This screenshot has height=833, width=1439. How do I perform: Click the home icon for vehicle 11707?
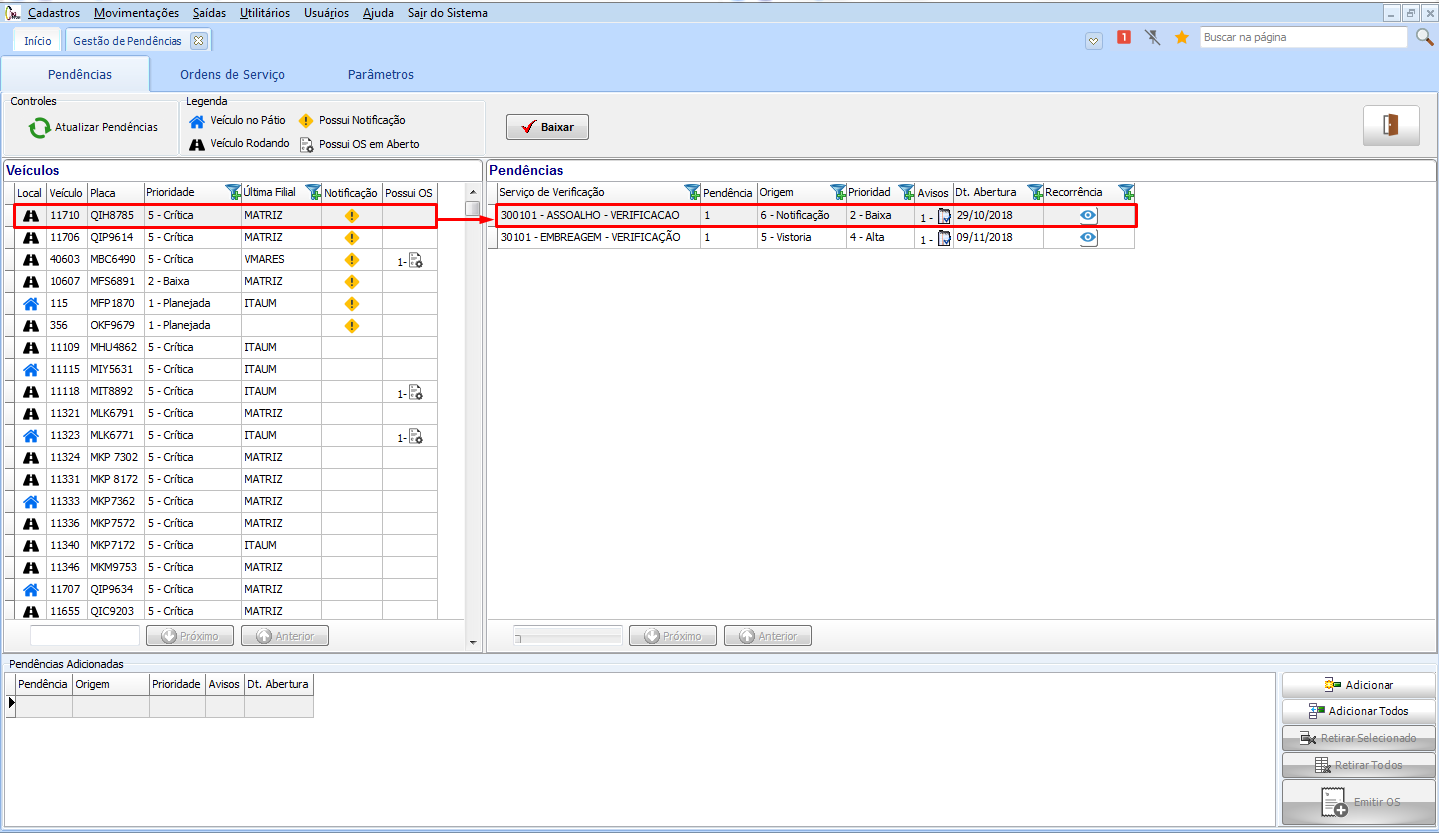point(31,589)
